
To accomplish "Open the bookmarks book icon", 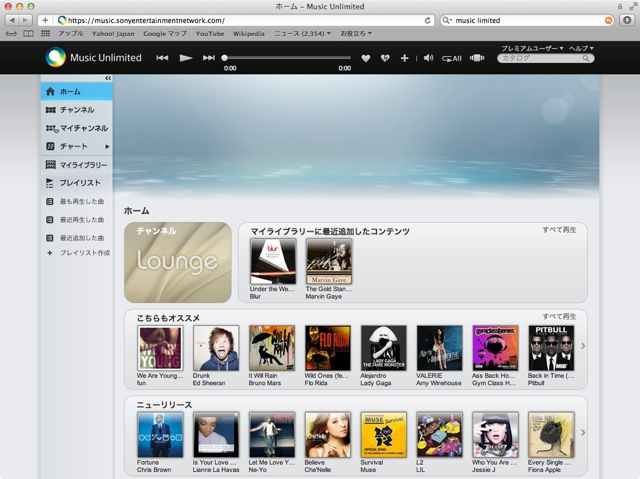I will (x=28, y=33).
